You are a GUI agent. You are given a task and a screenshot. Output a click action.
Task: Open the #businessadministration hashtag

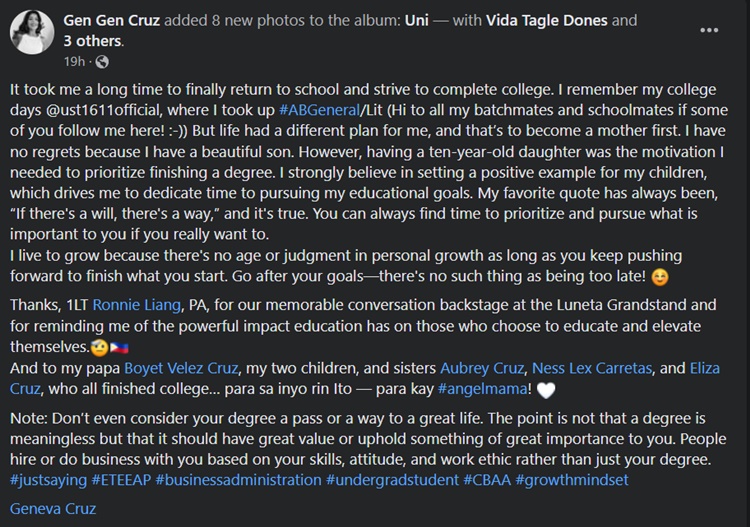pos(238,480)
